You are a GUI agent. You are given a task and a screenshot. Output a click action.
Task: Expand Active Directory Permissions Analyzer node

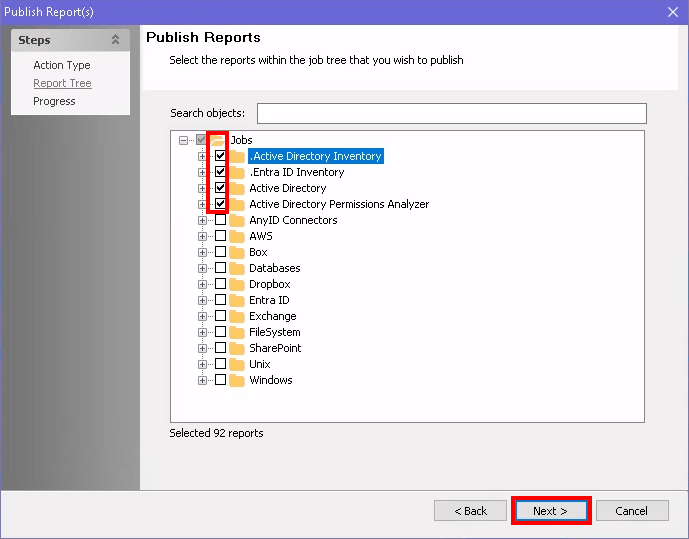pos(202,204)
